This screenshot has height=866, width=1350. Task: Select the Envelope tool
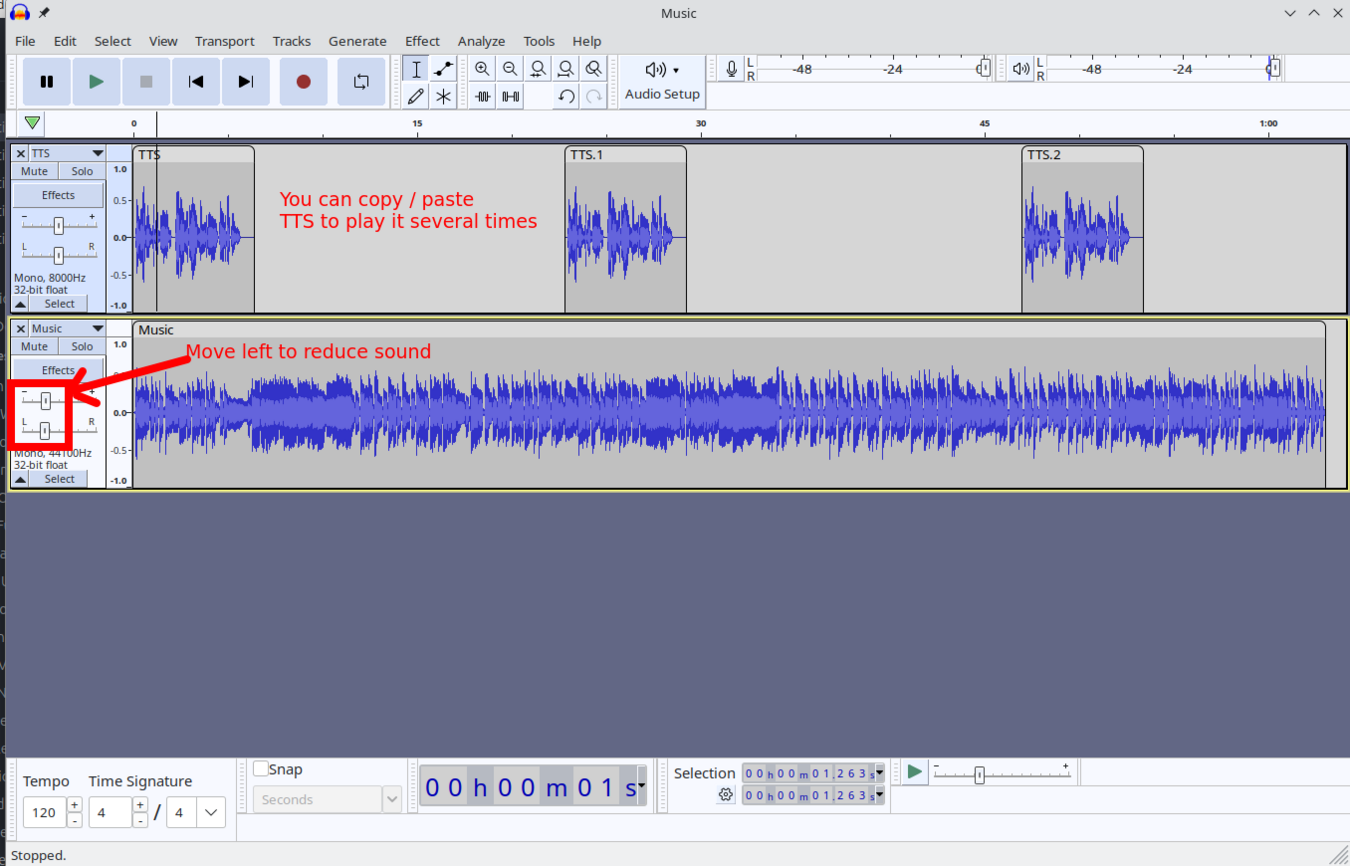(443, 69)
